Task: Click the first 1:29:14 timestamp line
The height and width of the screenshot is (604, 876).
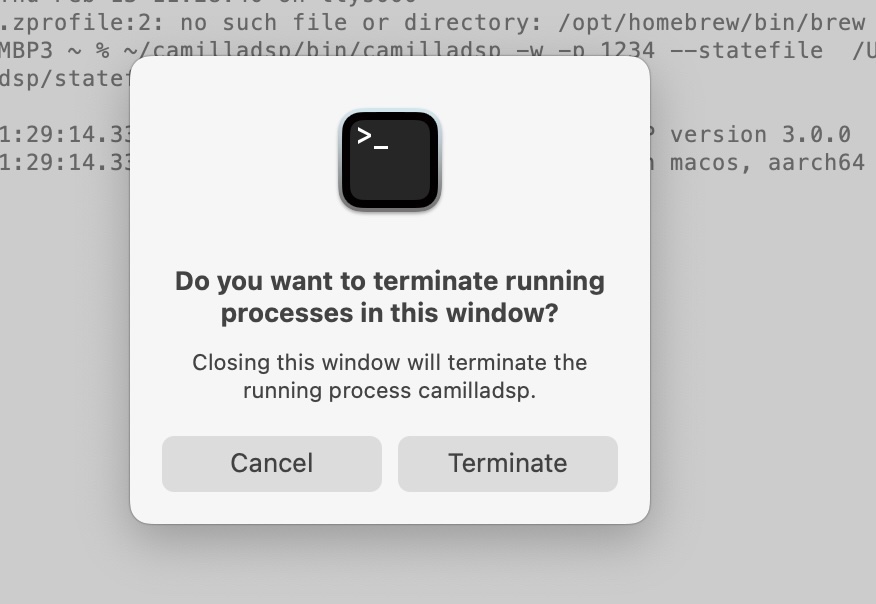Action: [65, 135]
